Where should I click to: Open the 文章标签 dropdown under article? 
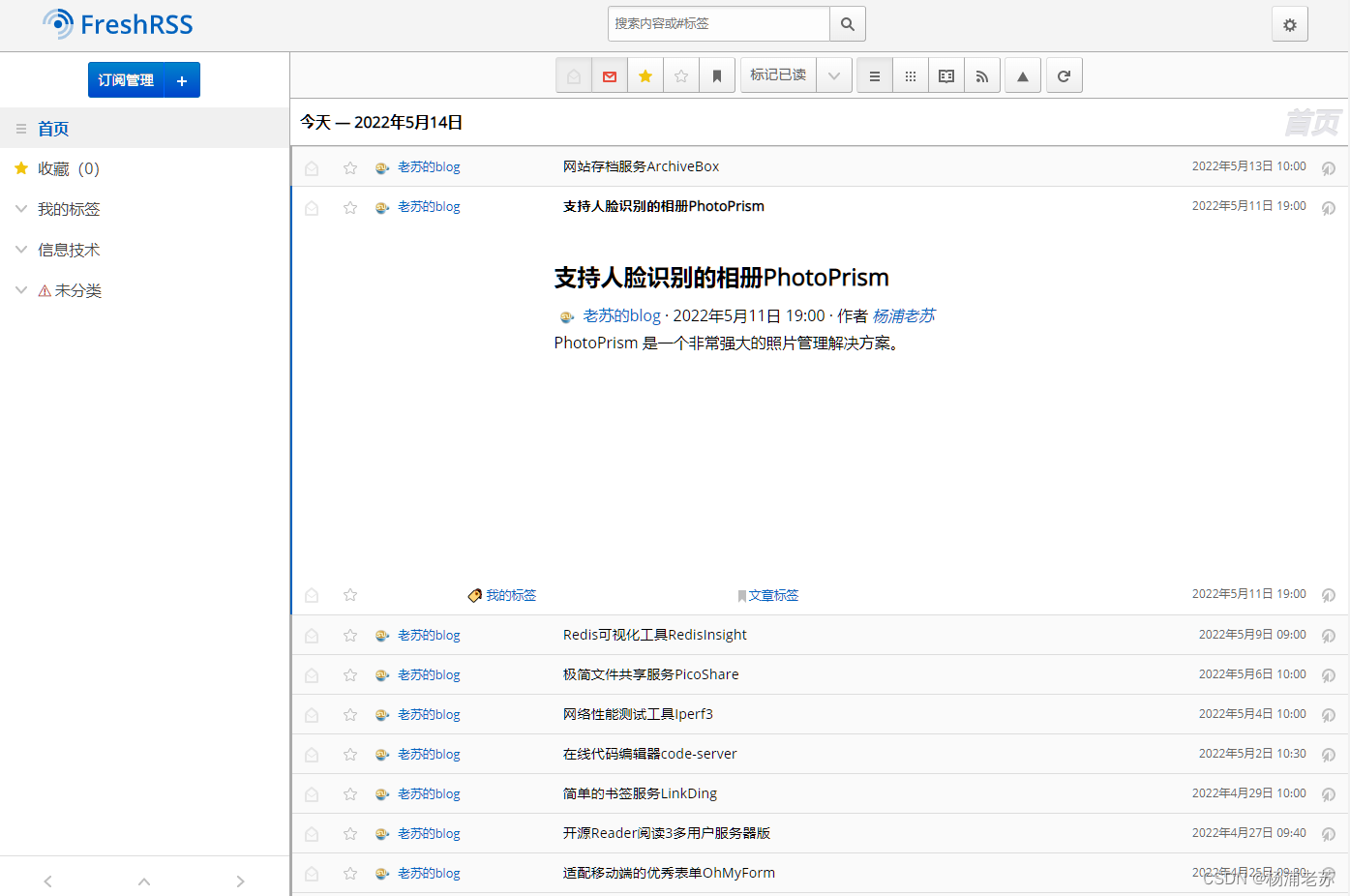point(768,595)
